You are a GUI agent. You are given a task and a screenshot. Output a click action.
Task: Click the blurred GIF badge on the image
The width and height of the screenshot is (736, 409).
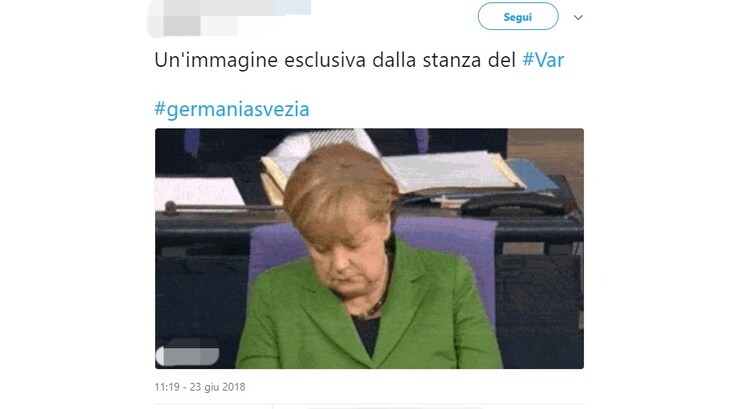point(187,356)
